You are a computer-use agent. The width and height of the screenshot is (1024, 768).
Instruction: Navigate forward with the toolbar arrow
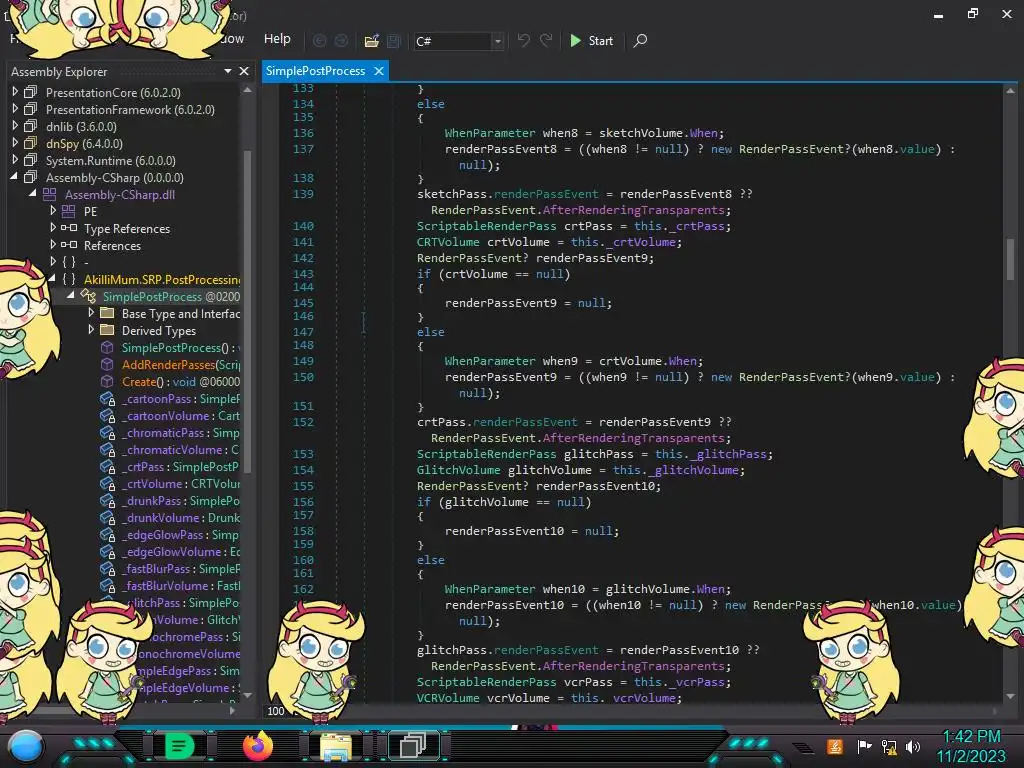(x=342, y=40)
